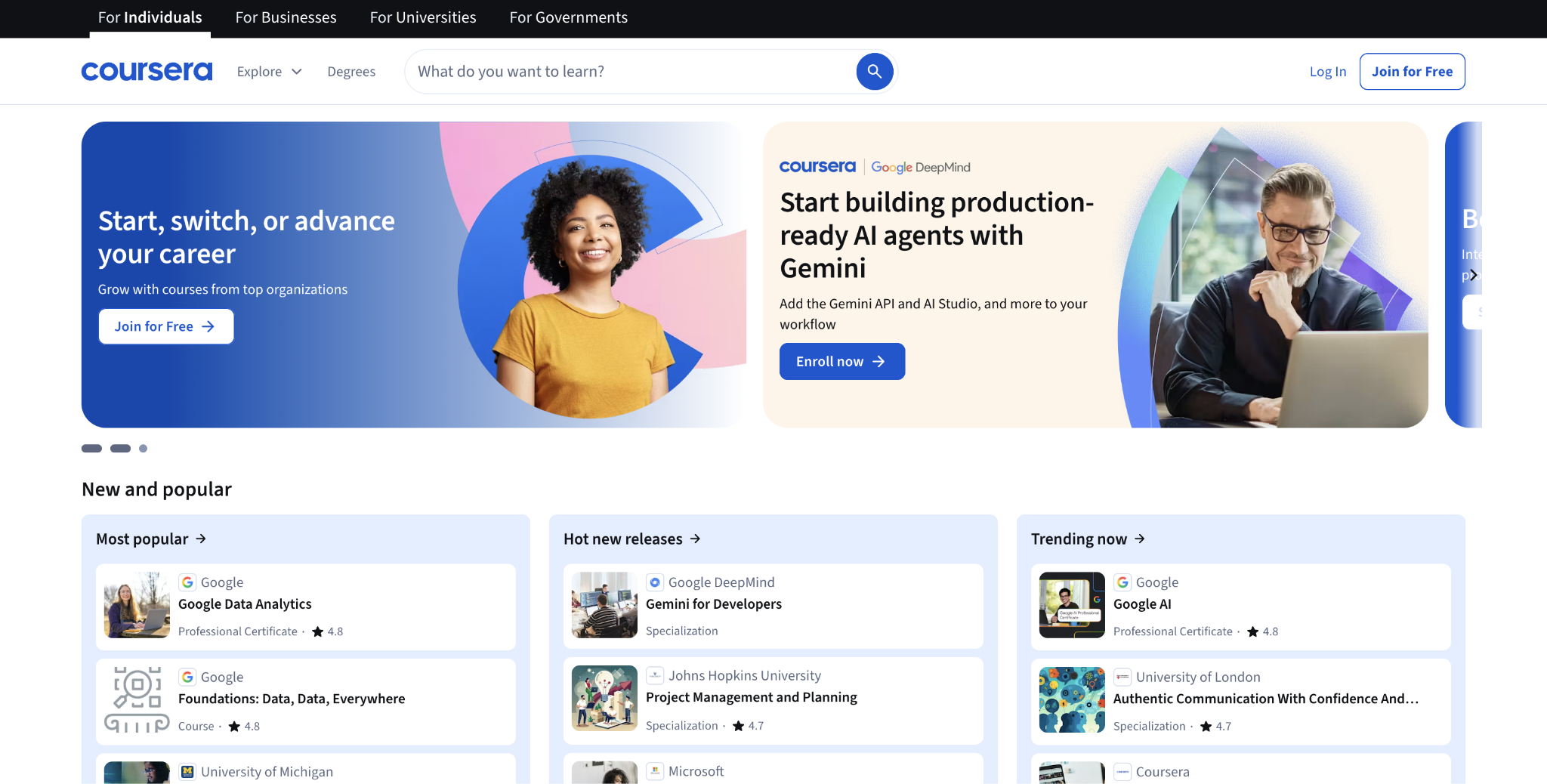Switch to the For Governments tab
1547x784 pixels.
(569, 17)
